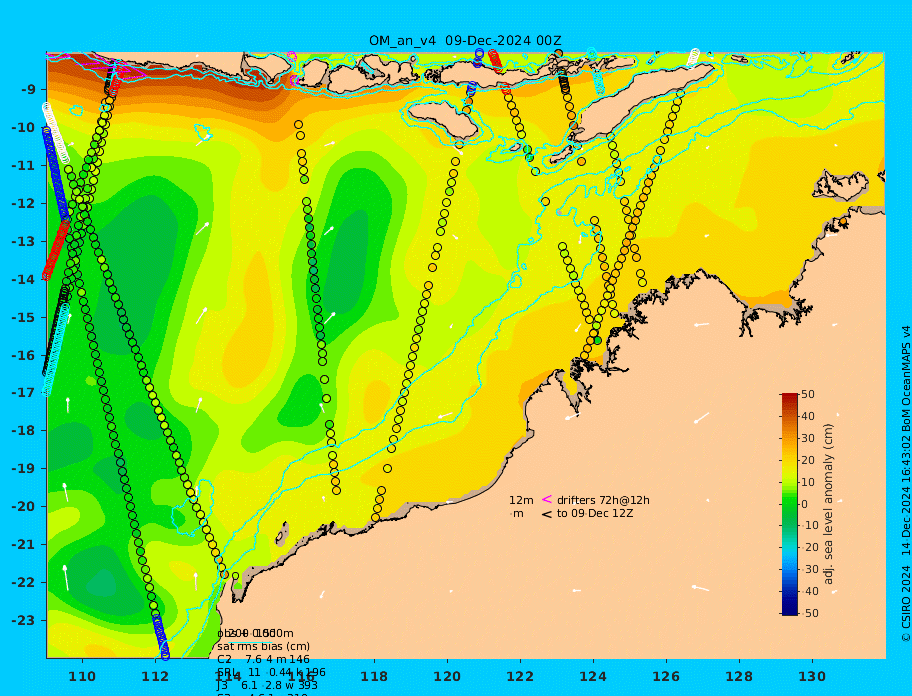The height and width of the screenshot is (696, 912).
Task: Click the colorbar tick label '30'
Action: pyautogui.click(x=808, y=438)
